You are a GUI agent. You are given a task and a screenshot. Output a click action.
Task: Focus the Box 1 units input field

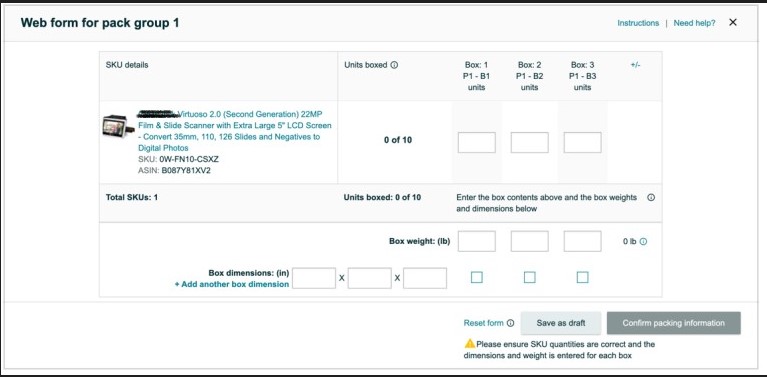click(476, 142)
